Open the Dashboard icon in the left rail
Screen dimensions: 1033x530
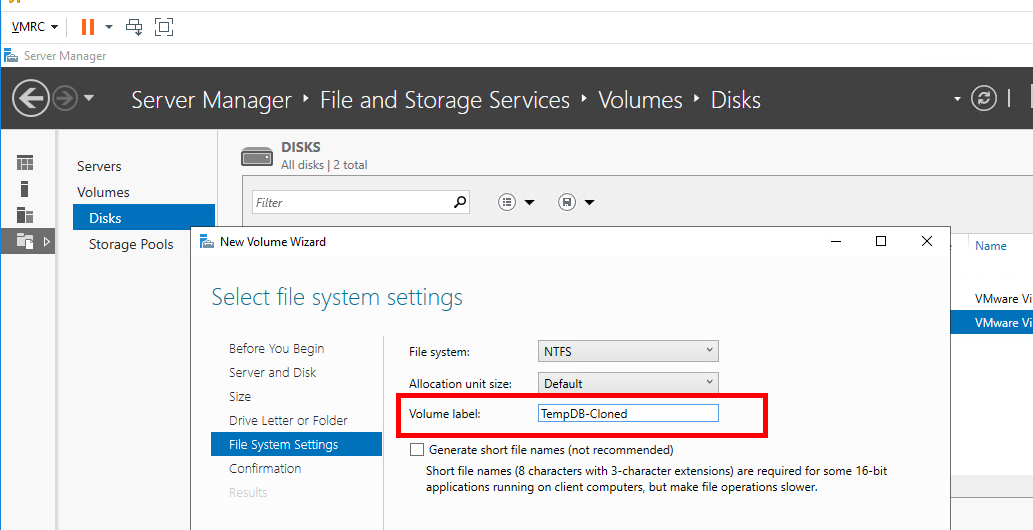coord(25,163)
